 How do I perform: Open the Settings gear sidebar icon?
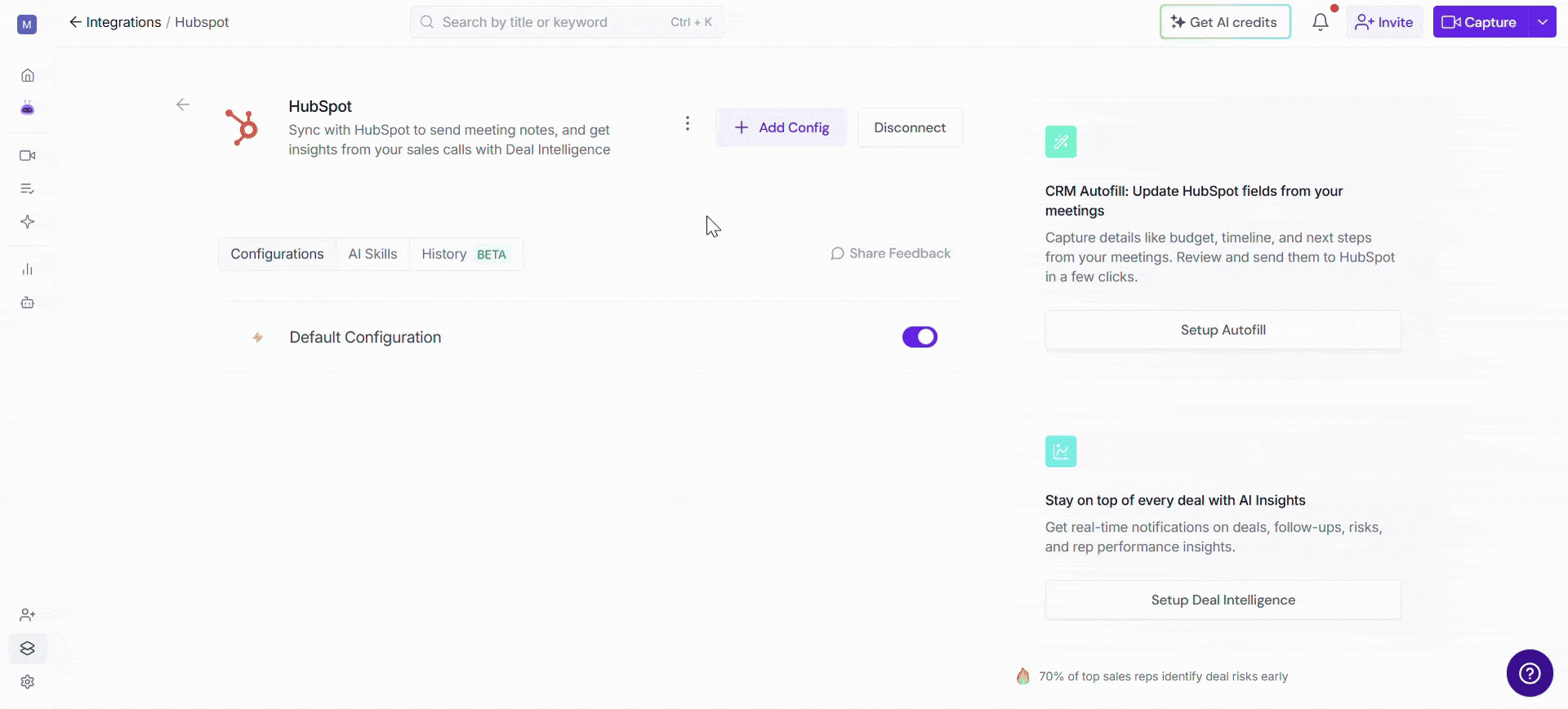(x=28, y=681)
